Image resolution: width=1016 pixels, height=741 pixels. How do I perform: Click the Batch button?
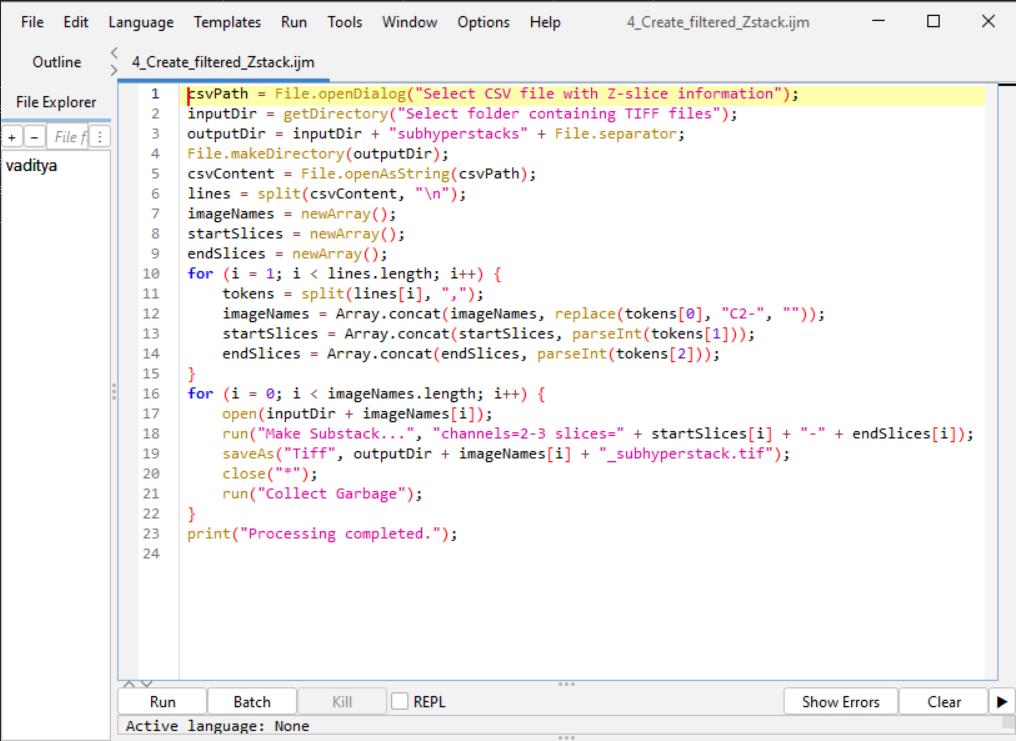252,701
